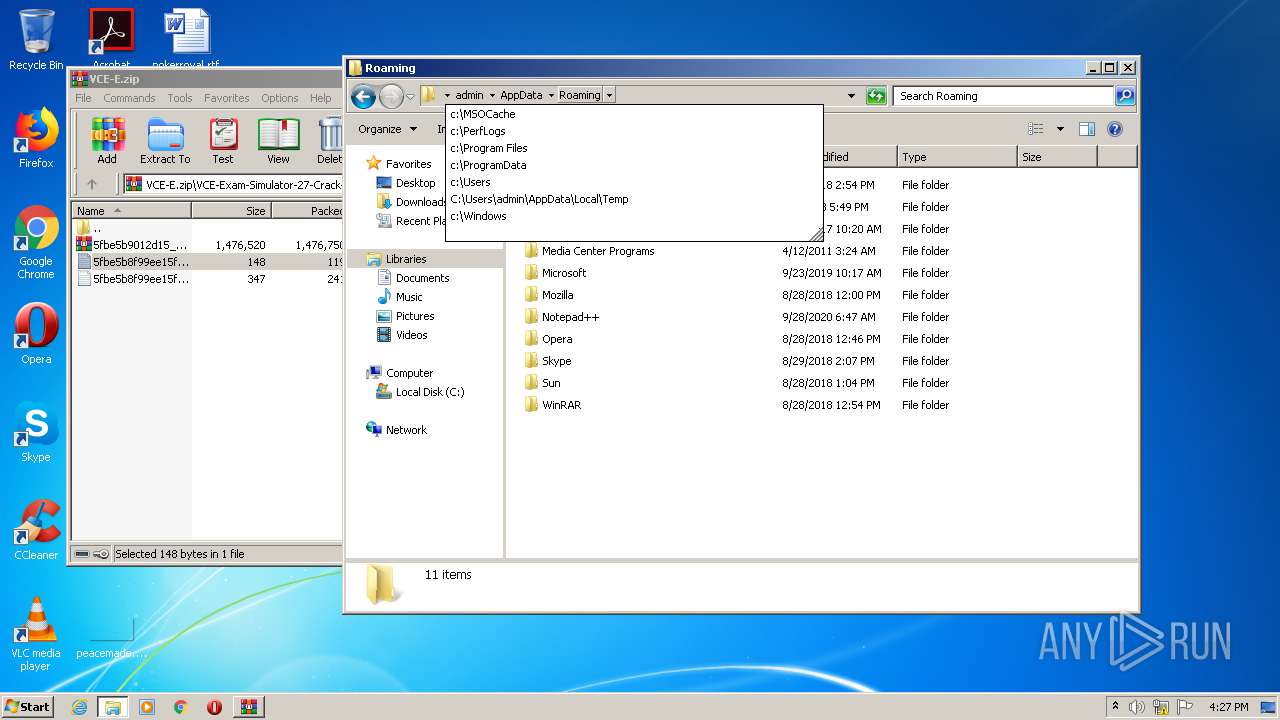Screen dimensions: 1280x720
Task: Click Opera icon in taskbar
Action: pyautogui.click(x=214, y=707)
